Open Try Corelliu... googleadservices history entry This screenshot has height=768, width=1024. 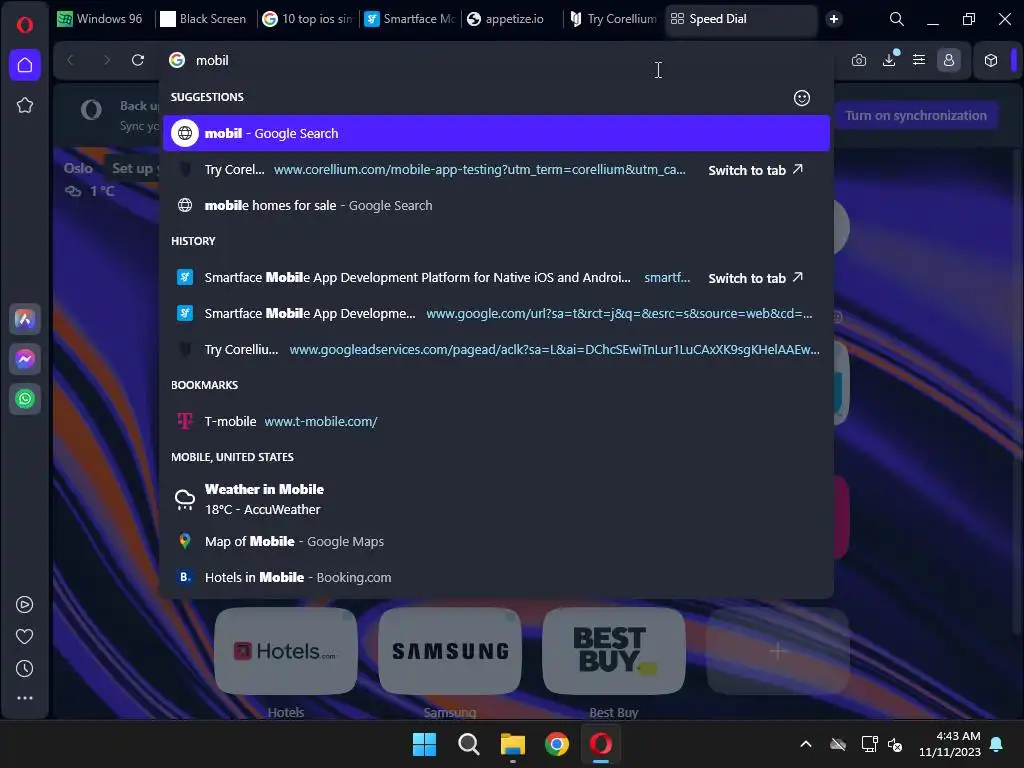(496, 349)
